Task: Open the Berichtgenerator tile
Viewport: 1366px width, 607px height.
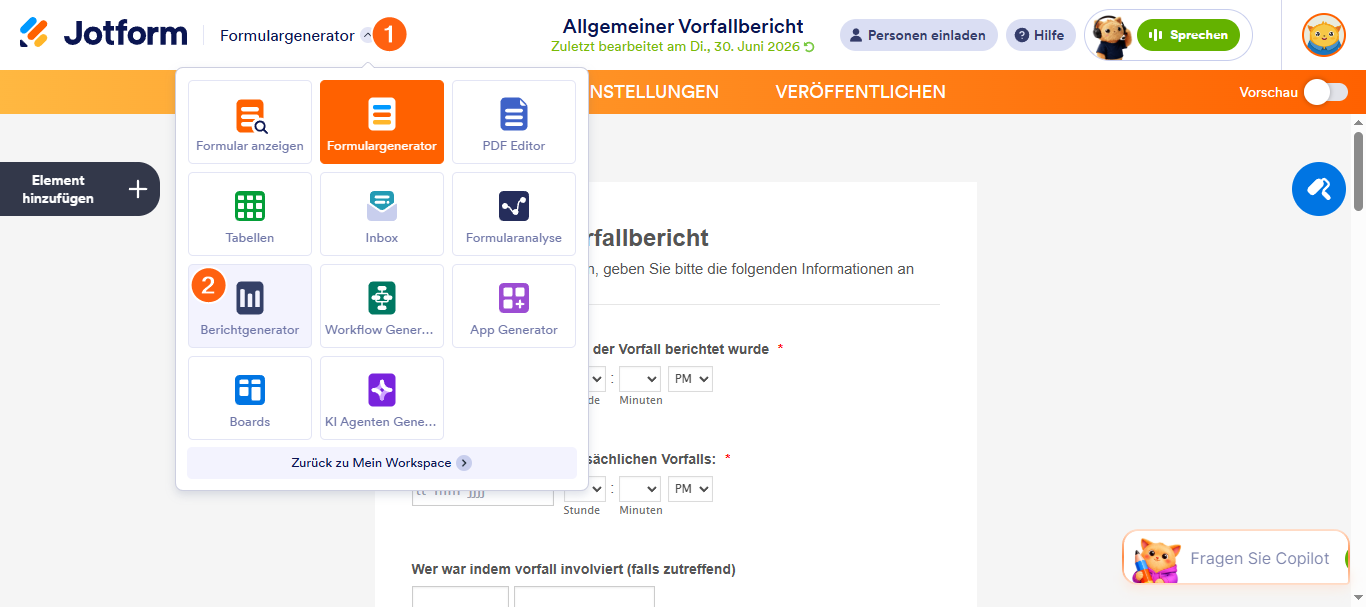Action: tap(250, 306)
